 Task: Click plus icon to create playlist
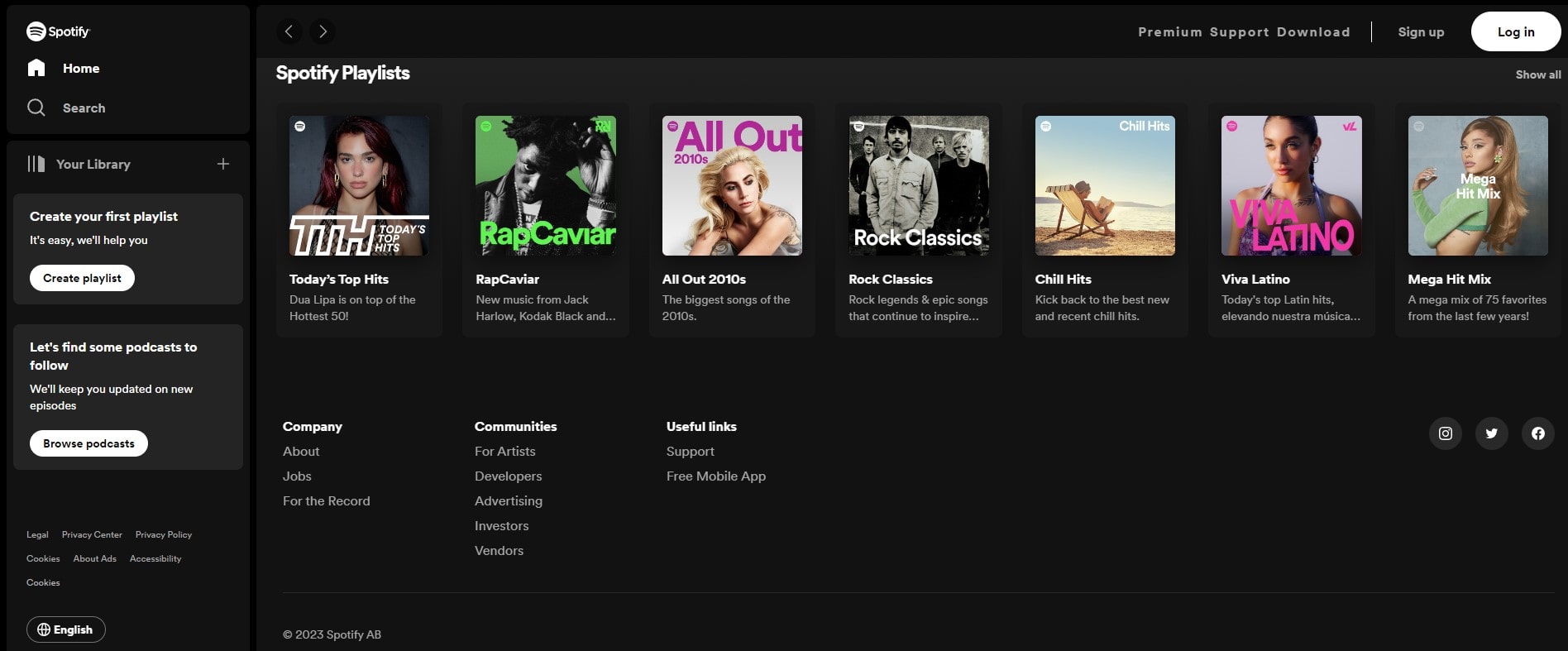tap(223, 164)
